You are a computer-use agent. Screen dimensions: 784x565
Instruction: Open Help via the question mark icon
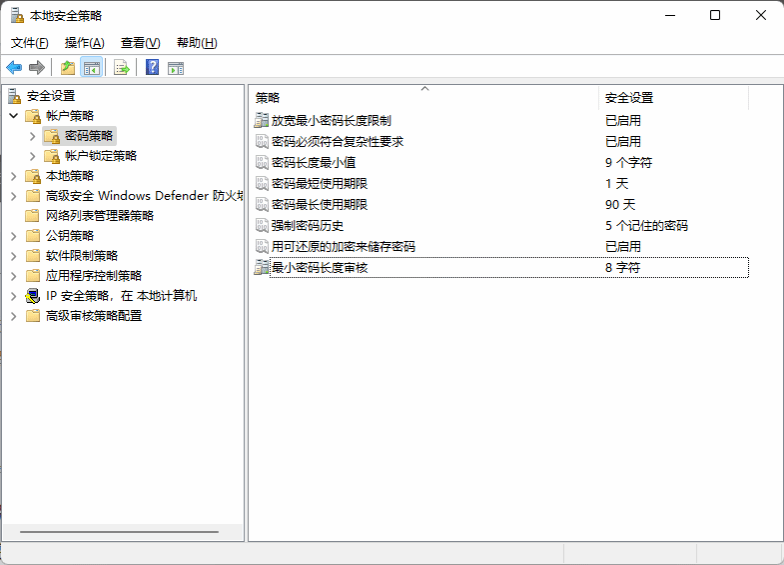pos(152,68)
